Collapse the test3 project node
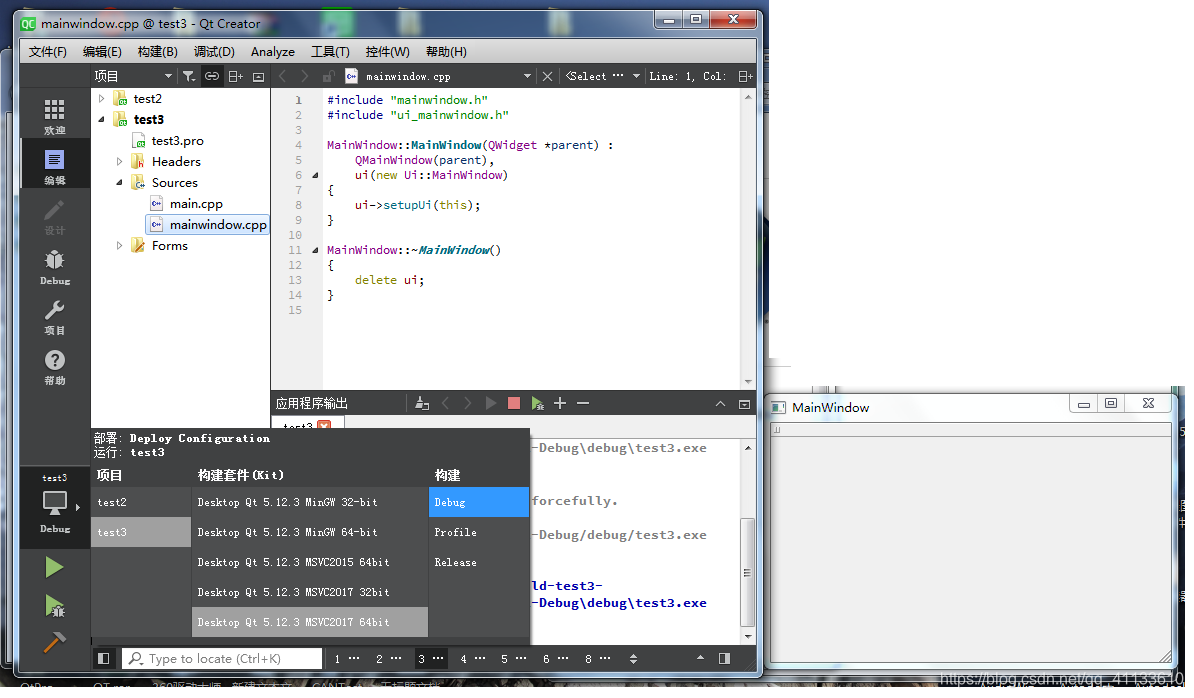Screen dimensions: 1194x698 pyautogui.click(x=101, y=120)
